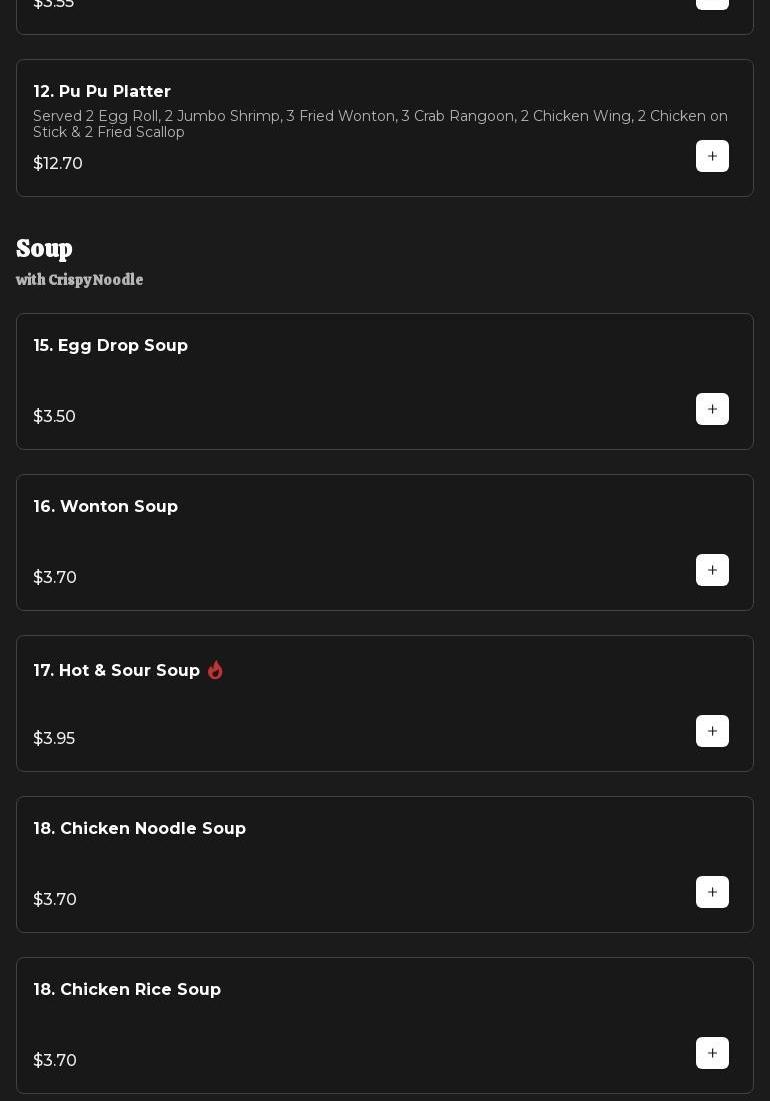Screen dimensions: 770x1101
Task: Click the 17. Hot & Sour Soup title
Action: click(117, 671)
